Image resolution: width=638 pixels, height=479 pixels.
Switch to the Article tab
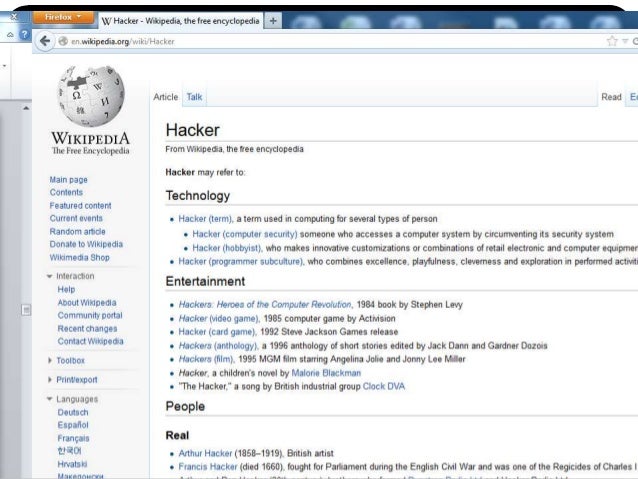tap(166, 97)
